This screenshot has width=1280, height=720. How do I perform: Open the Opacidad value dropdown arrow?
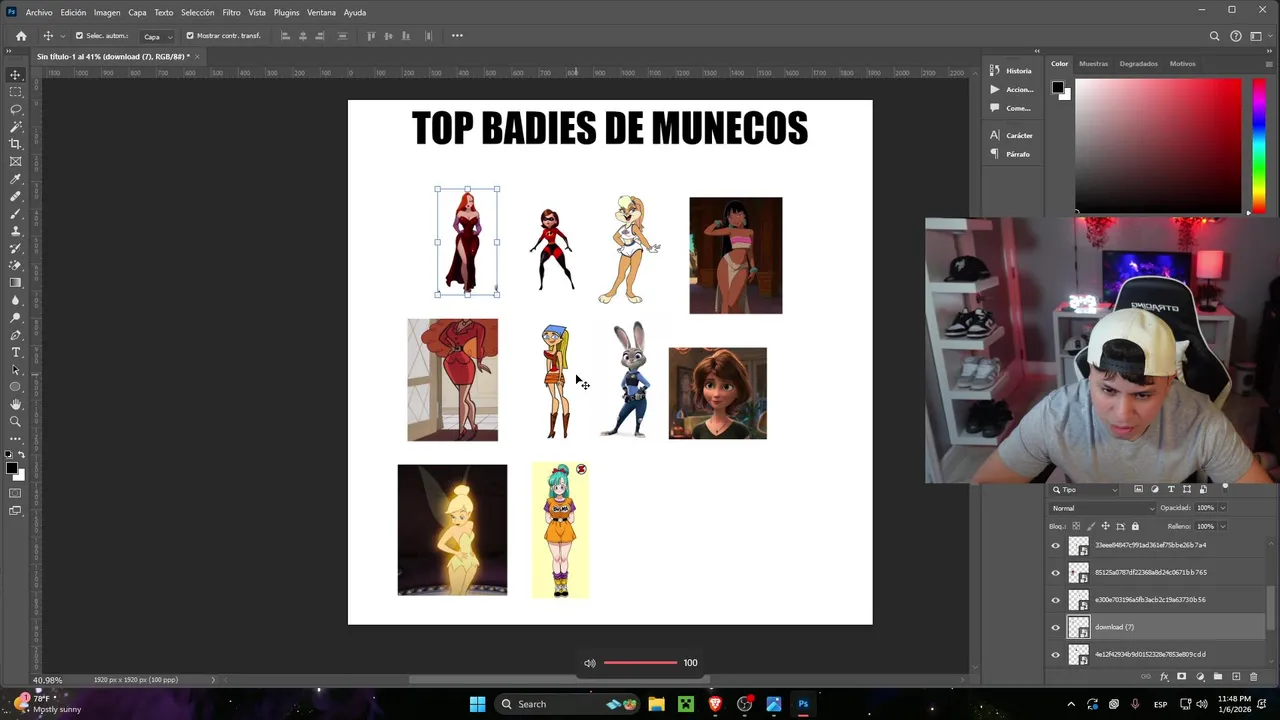(1222, 508)
